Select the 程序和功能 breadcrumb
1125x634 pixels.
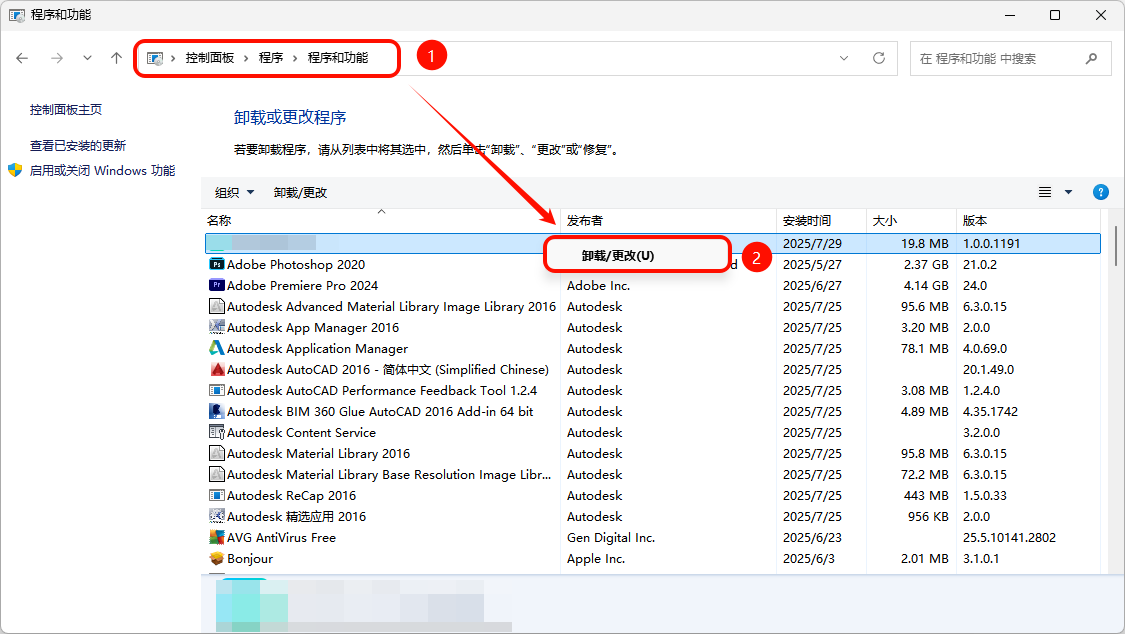(338, 58)
